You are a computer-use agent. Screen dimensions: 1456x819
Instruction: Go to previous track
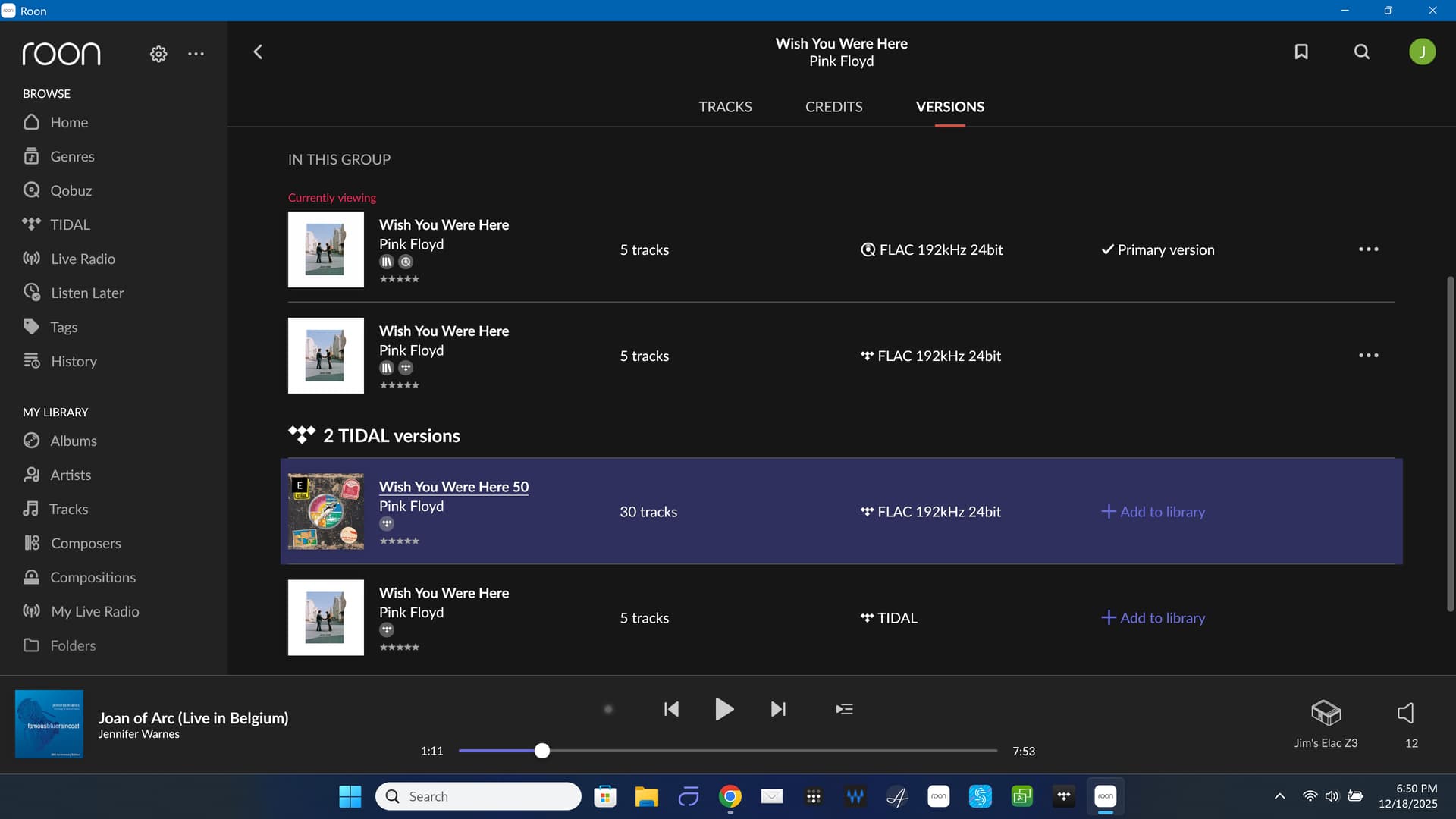point(671,709)
